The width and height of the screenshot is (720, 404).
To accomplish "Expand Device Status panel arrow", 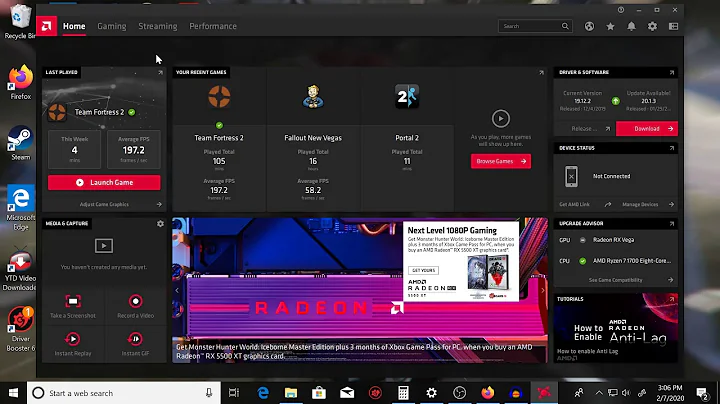I will pos(672,148).
